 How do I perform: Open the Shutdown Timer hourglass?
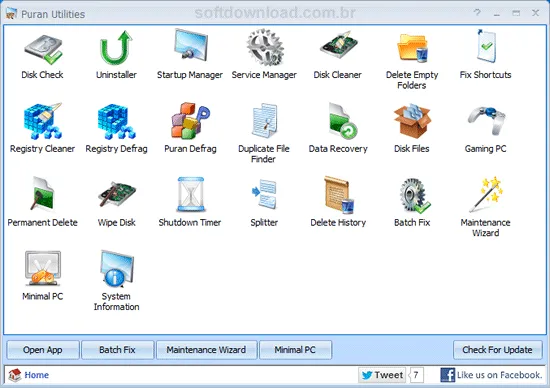click(x=190, y=194)
